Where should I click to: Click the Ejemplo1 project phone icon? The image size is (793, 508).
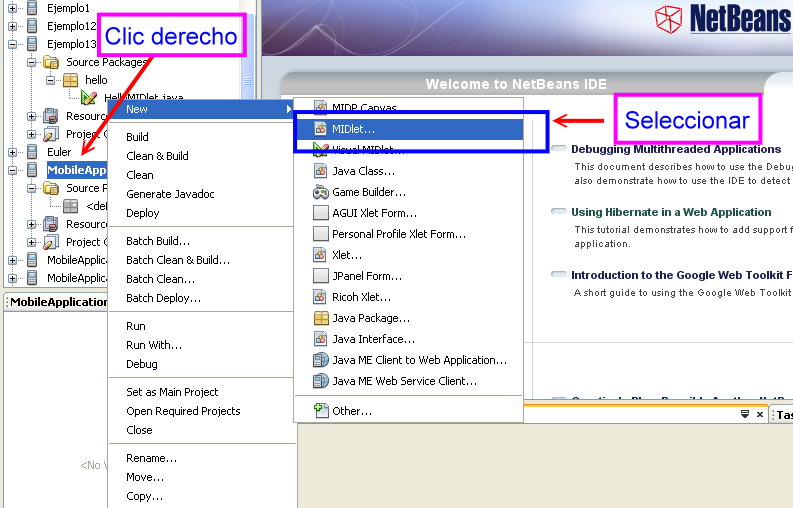32,8
